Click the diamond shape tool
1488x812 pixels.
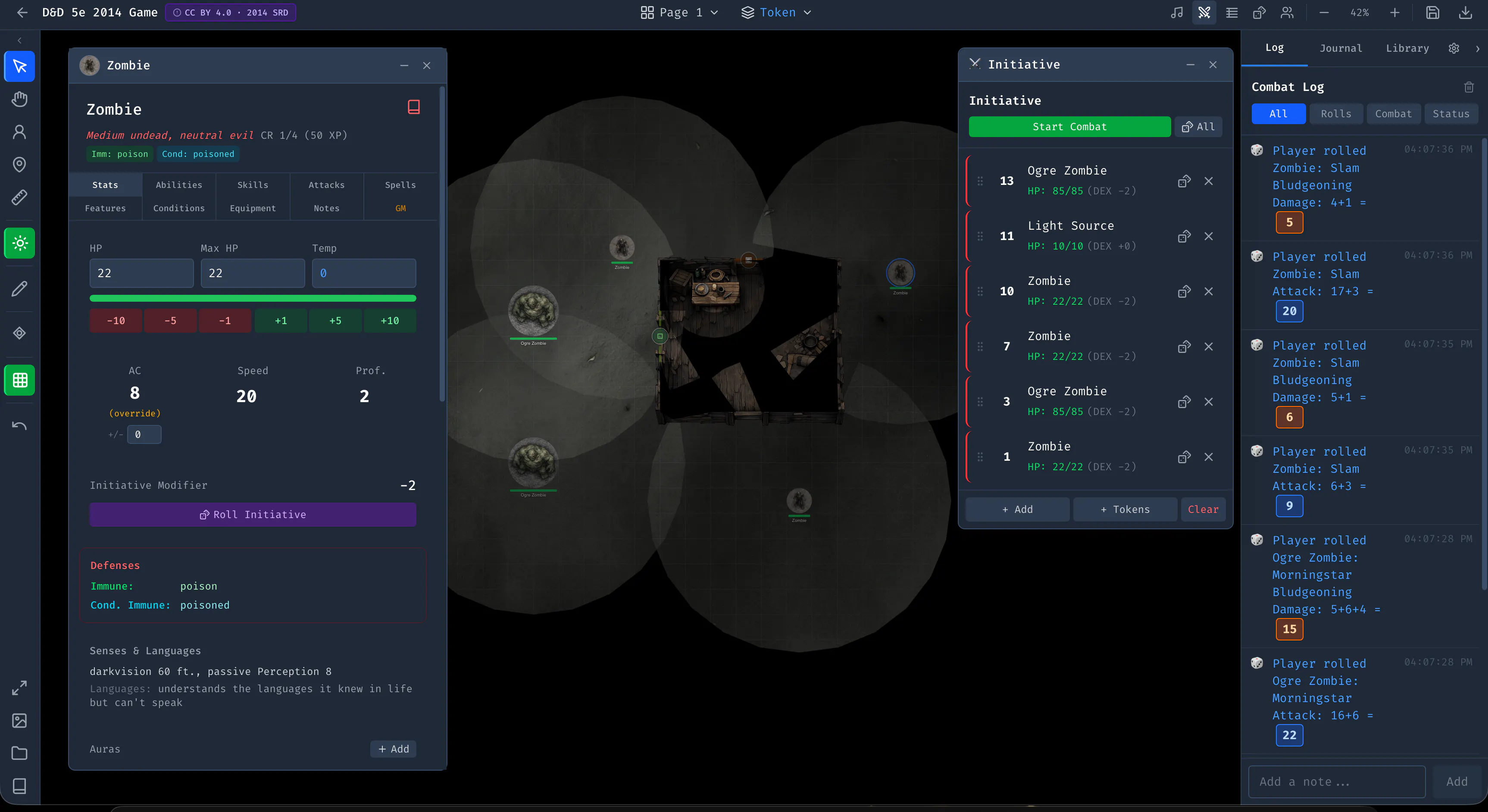[x=20, y=333]
